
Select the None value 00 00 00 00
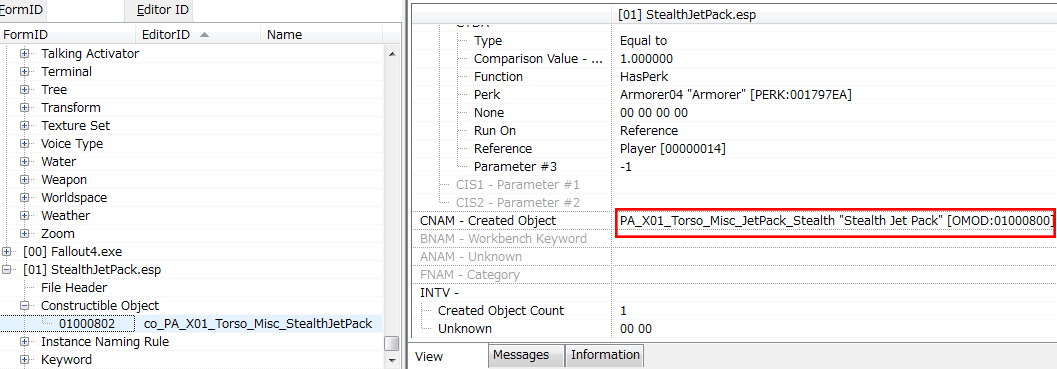pyautogui.click(x=653, y=113)
